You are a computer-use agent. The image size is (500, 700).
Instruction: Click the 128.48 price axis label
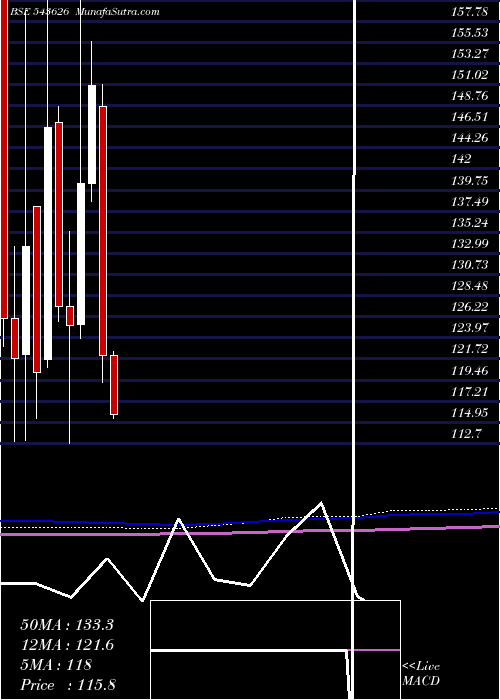pyautogui.click(x=470, y=286)
